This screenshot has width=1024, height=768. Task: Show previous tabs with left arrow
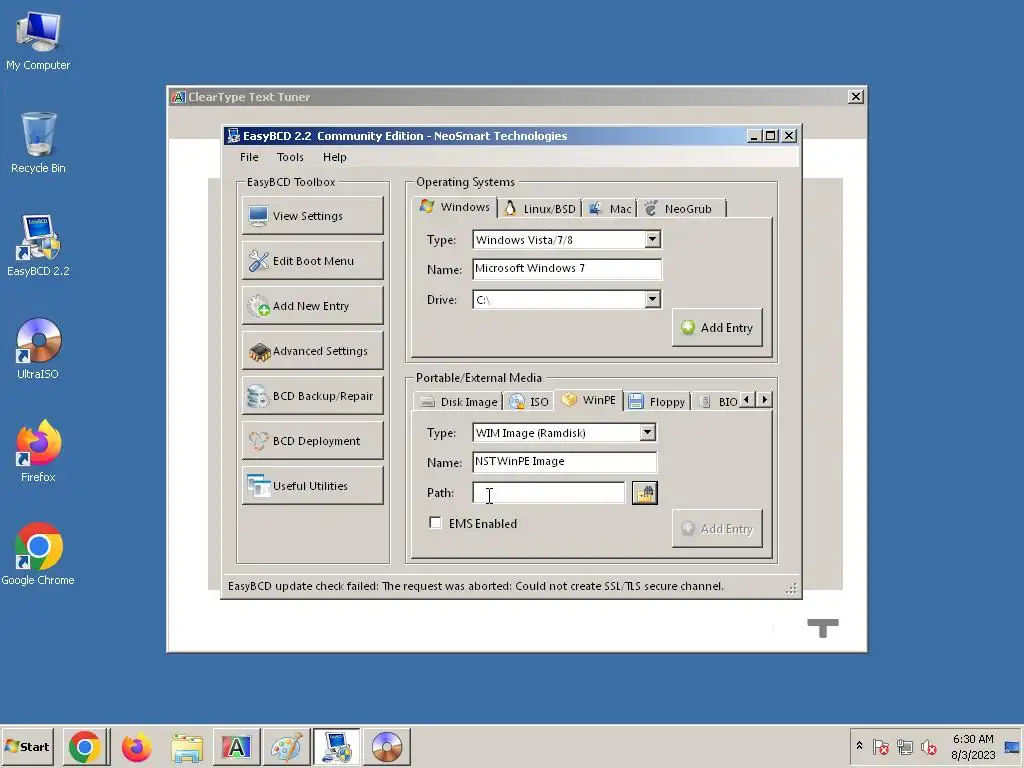point(747,400)
